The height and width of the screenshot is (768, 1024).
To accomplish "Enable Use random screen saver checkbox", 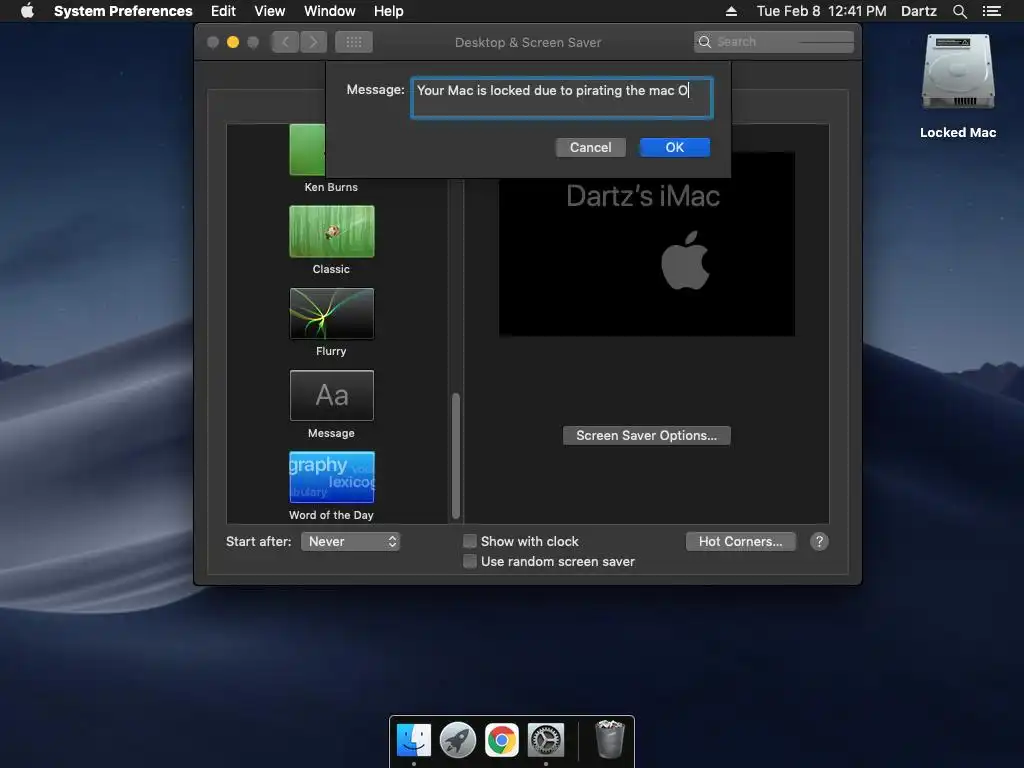I will pos(470,562).
